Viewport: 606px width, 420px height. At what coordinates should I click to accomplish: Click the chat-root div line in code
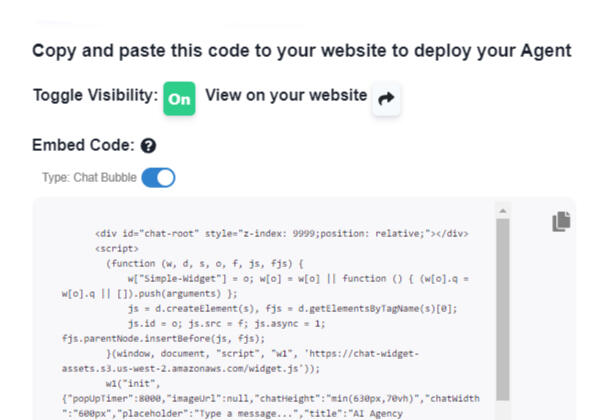282,233
